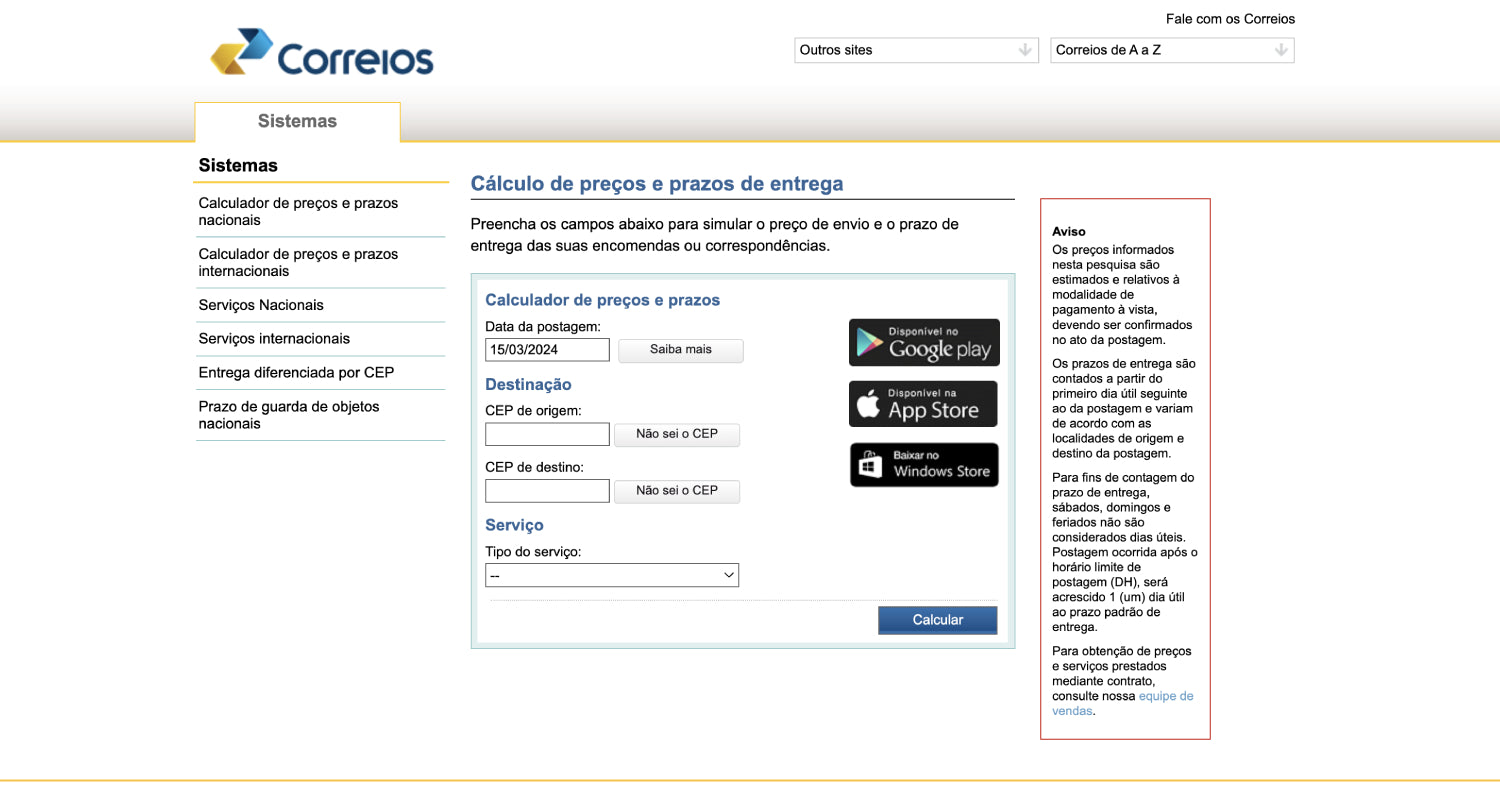This screenshot has width=1500, height=800.
Task: Click the Destinação section heading
Action: pyautogui.click(x=528, y=384)
